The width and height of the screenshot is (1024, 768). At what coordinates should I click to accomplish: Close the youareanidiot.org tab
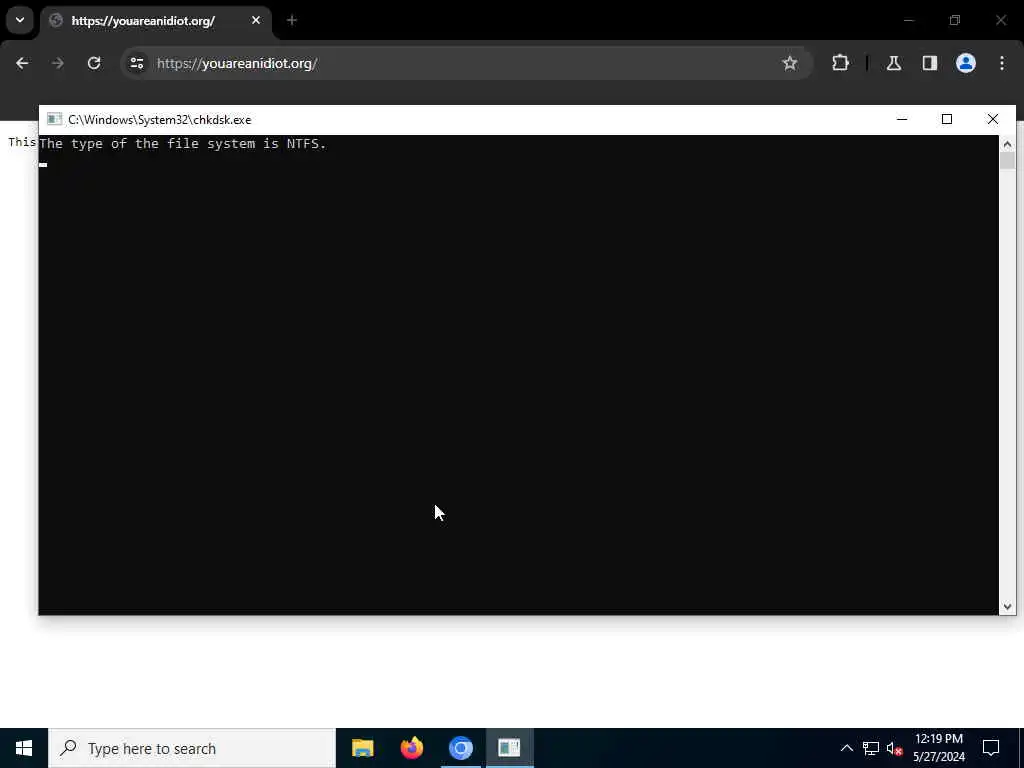pos(256,20)
